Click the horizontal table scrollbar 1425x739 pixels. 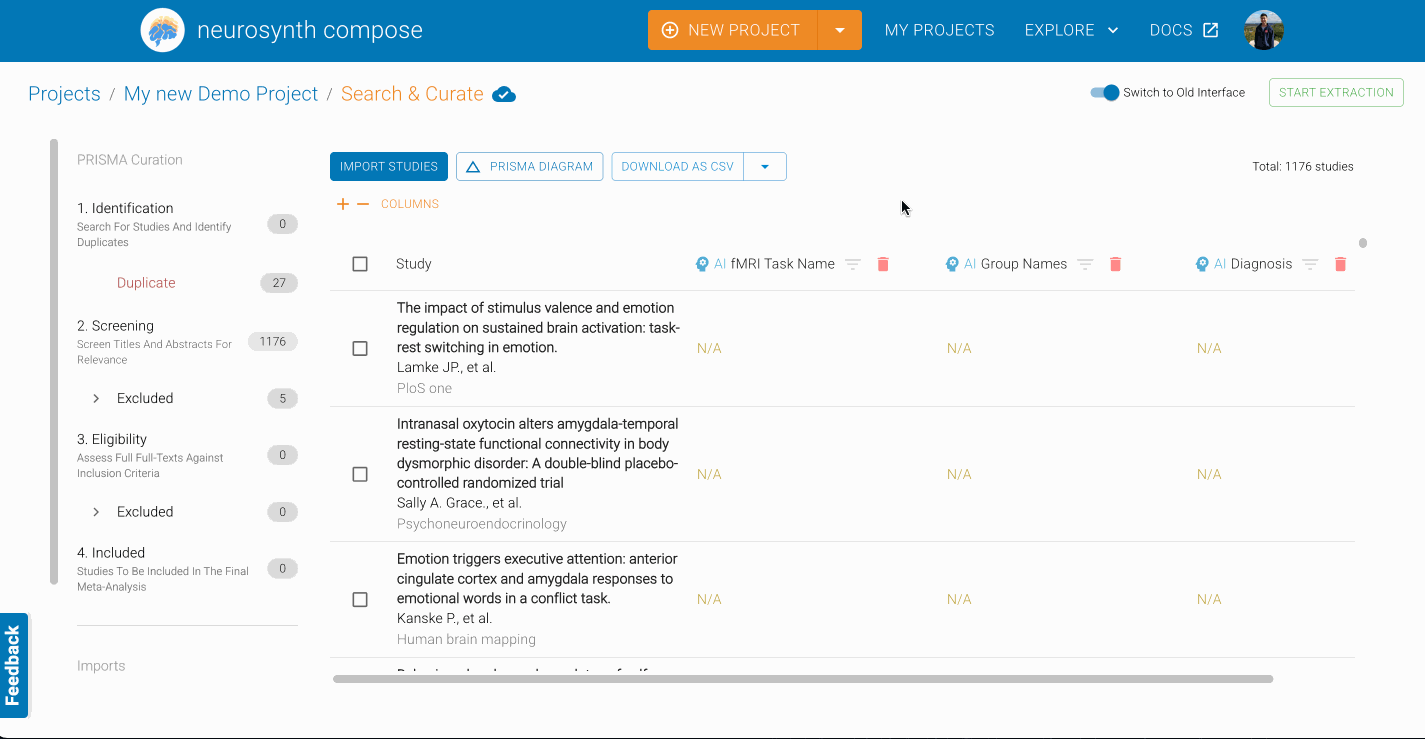(x=803, y=679)
